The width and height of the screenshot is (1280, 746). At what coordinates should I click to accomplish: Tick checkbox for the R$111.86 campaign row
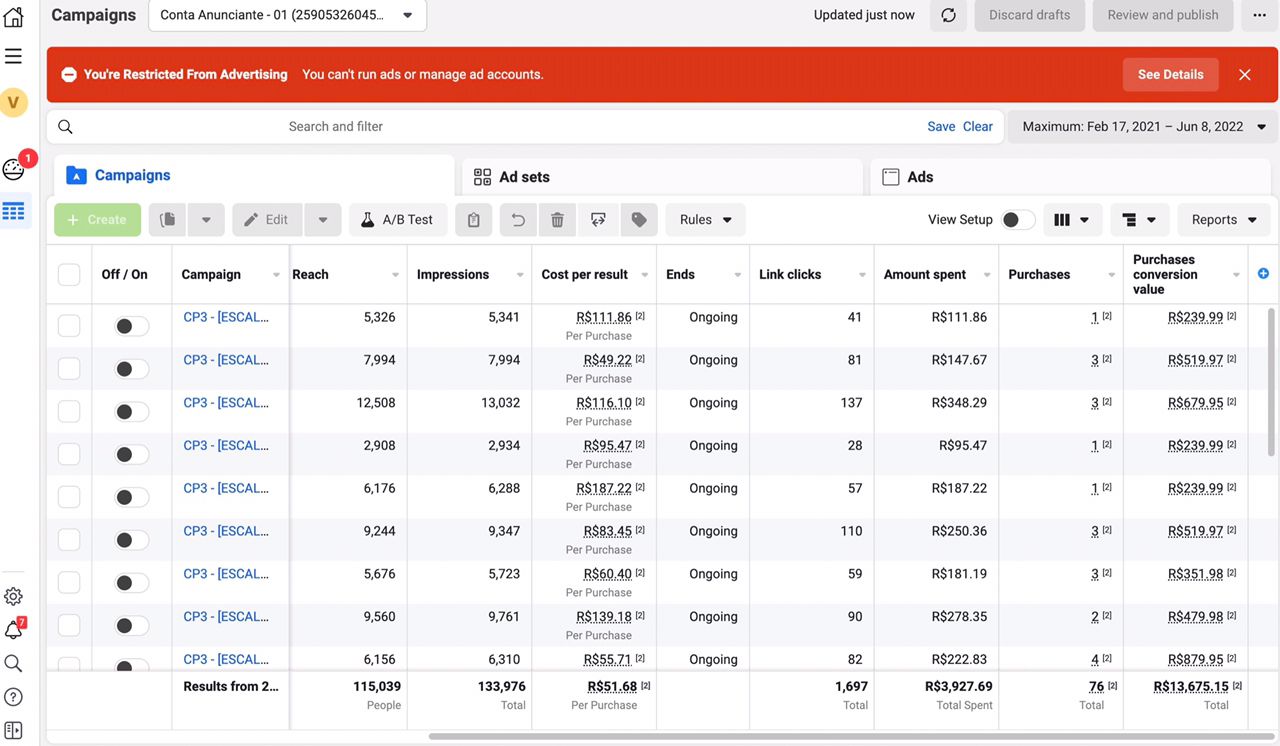click(69, 326)
